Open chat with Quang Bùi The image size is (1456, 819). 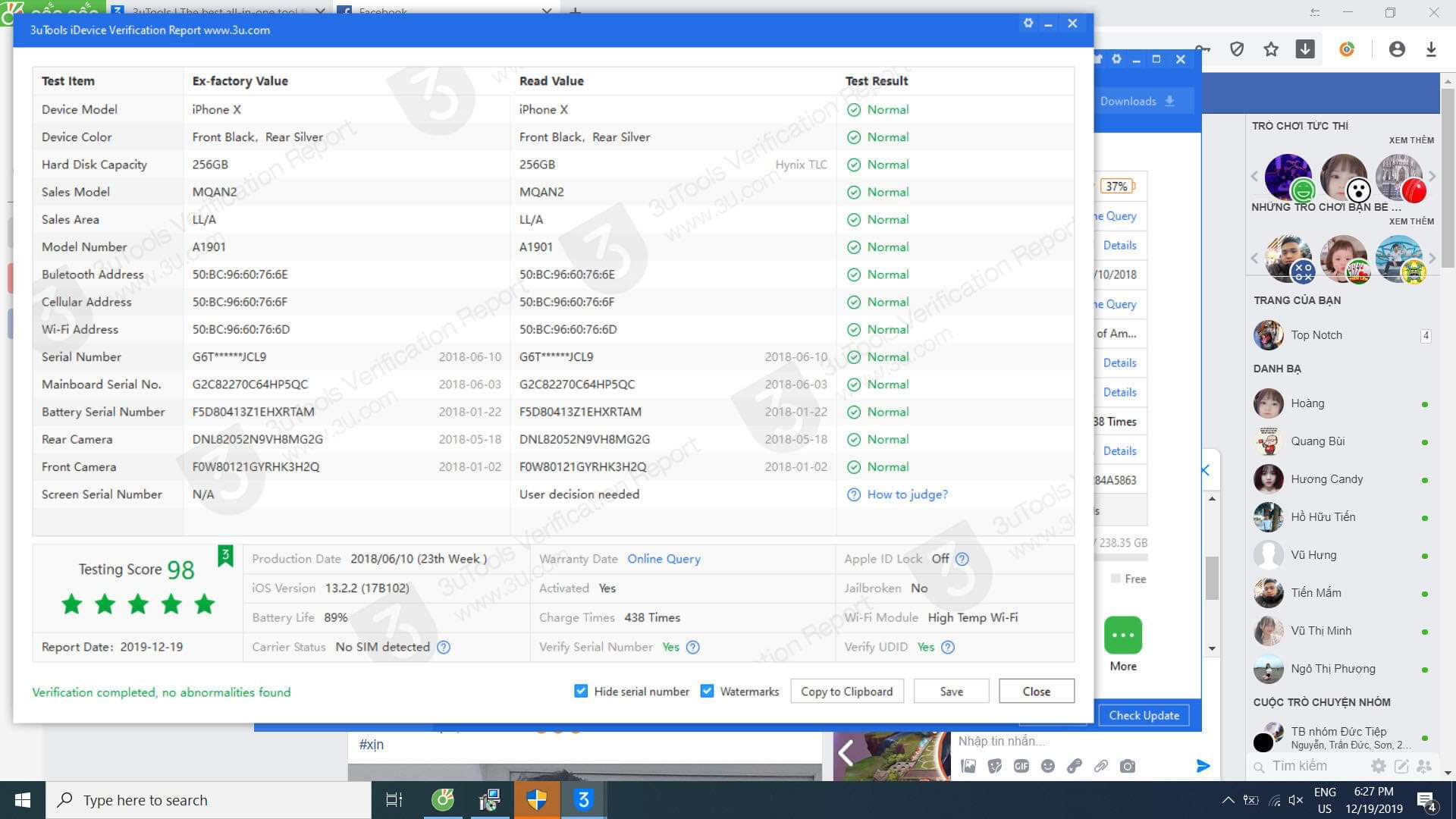pyautogui.click(x=1342, y=441)
